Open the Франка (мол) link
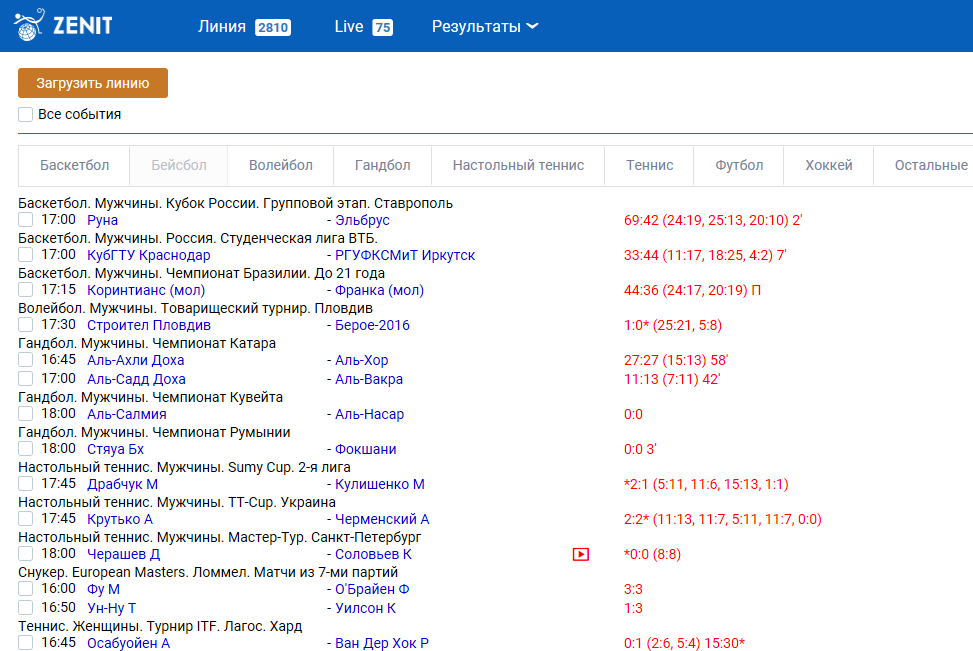Image resolution: width=973 pixels, height=651 pixels. coord(379,290)
